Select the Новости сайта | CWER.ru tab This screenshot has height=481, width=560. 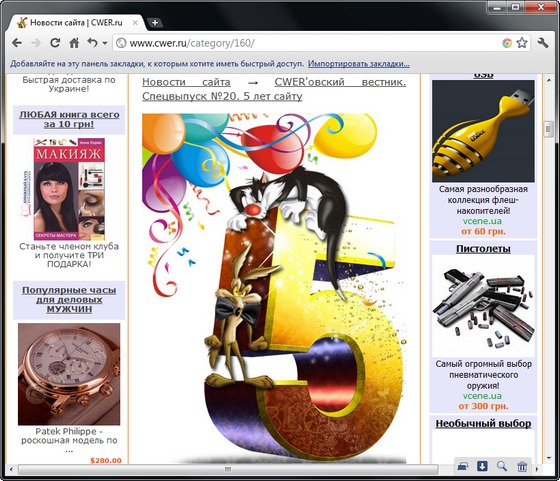[x=76, y=23]
